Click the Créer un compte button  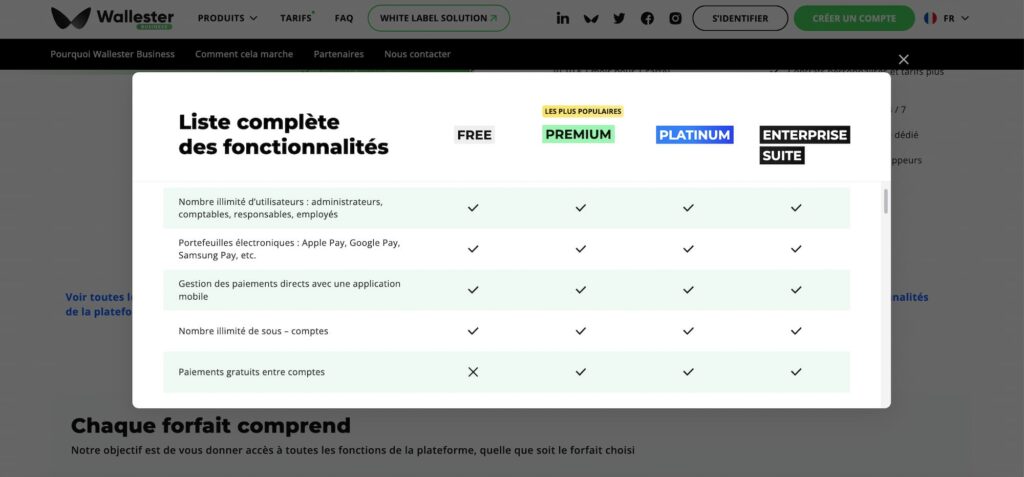(x=854, y=18)
